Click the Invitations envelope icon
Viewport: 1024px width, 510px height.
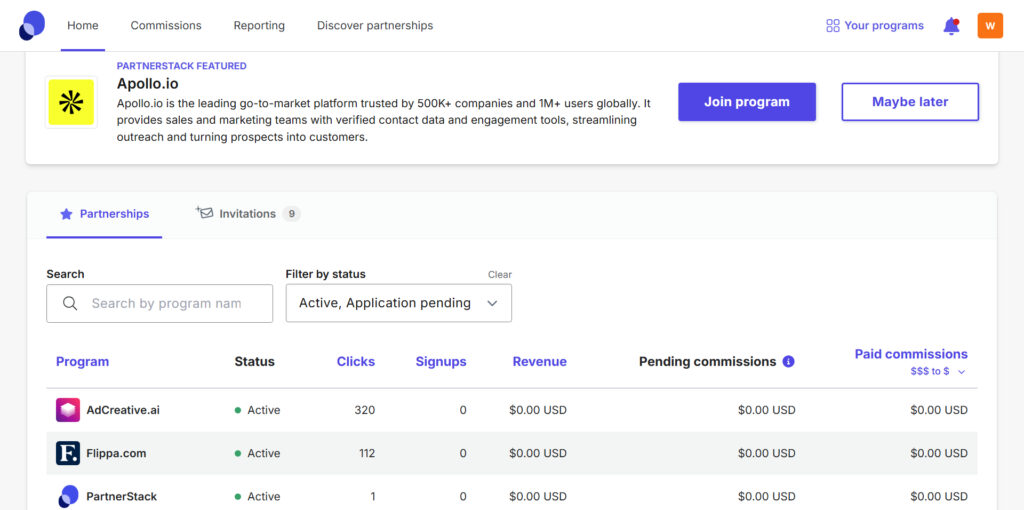204,213
